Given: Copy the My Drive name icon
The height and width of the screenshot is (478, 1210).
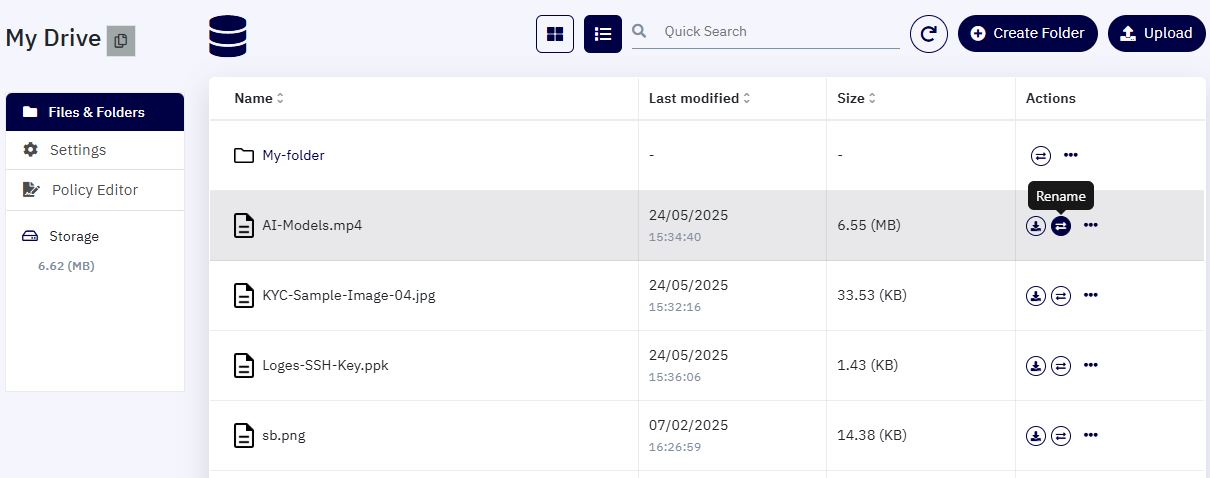Looking at the screenshot, I should 121,41.
